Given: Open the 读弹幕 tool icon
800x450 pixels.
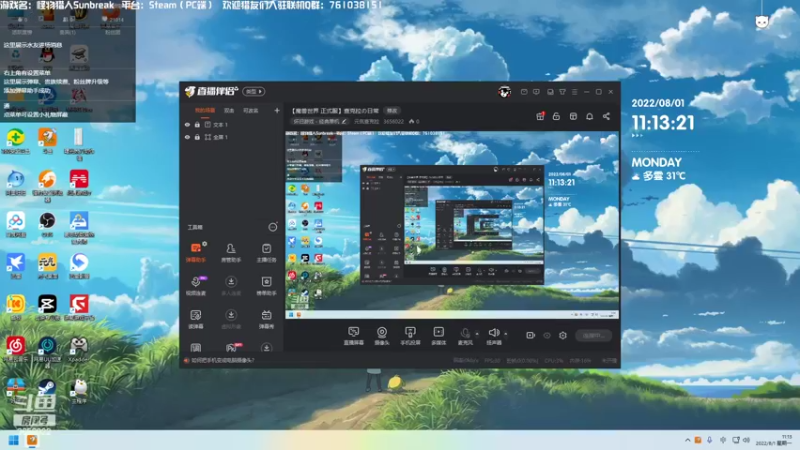Looking at the screenshot, I should [195, 318].
